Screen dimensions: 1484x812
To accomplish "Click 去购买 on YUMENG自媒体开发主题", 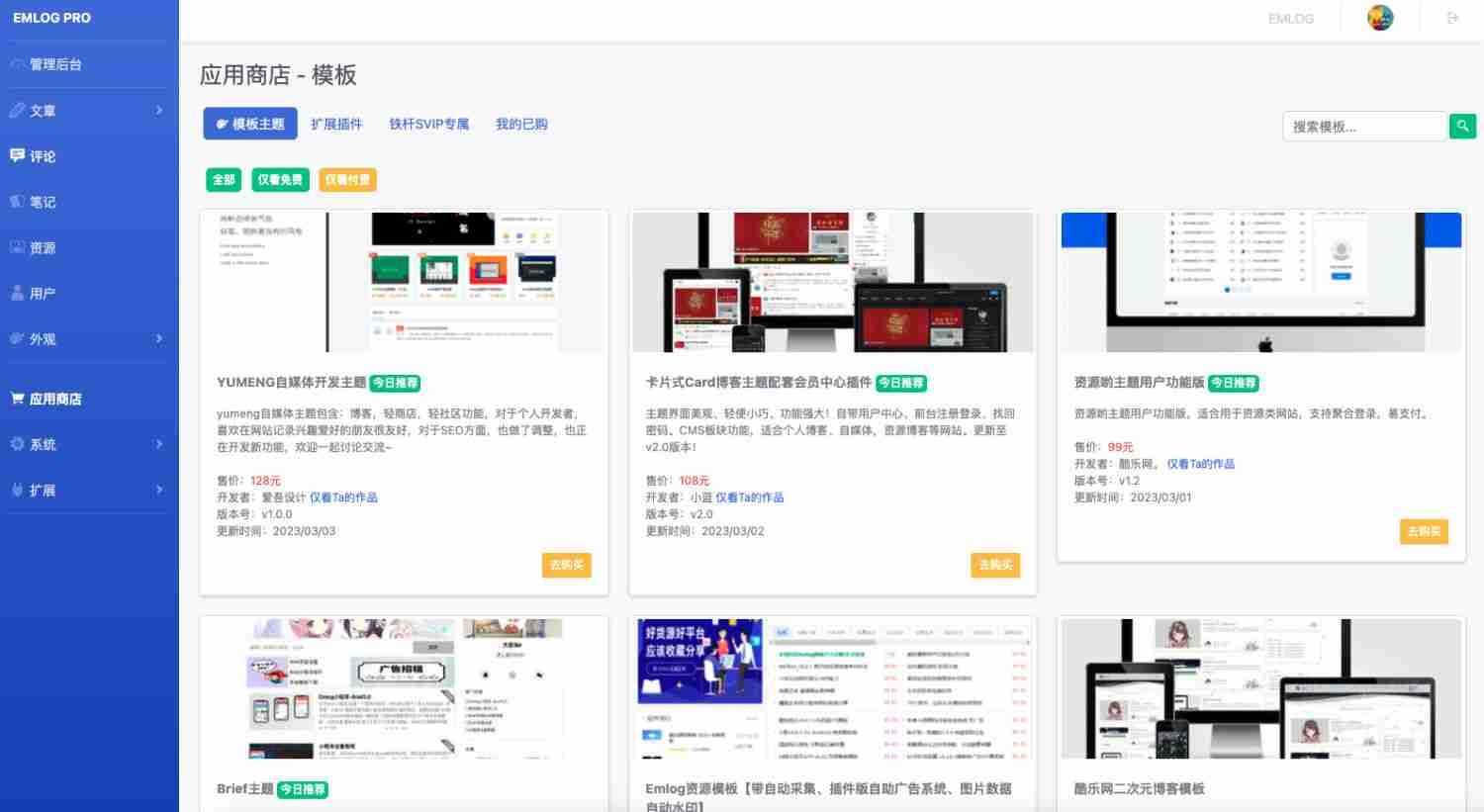I will point(566,565).
